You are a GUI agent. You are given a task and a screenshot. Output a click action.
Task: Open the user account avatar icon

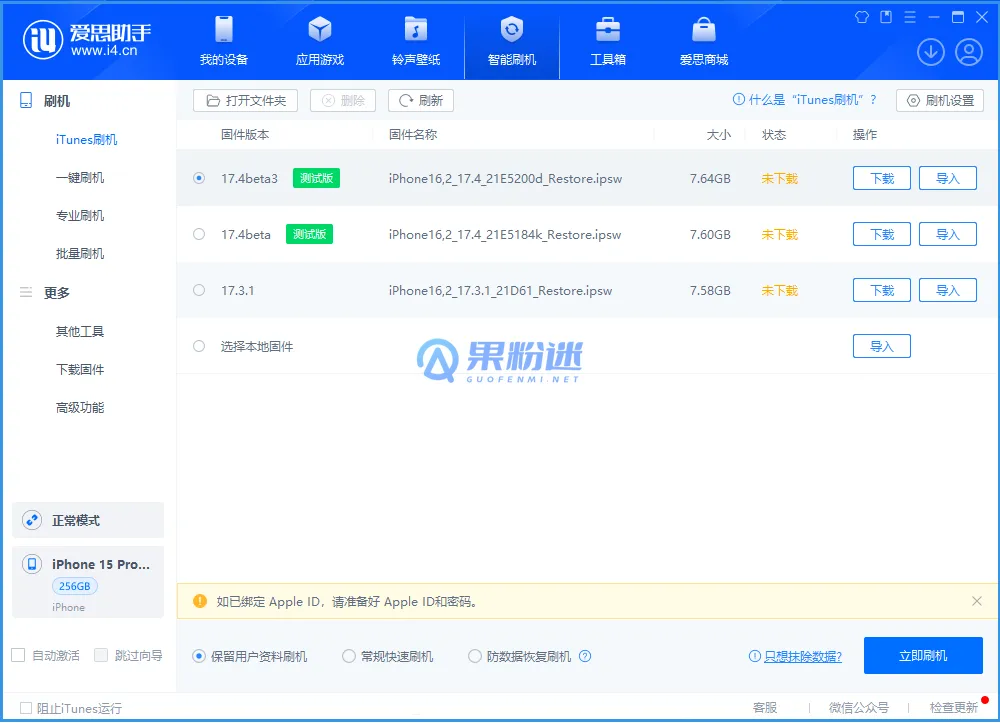[968, 52]
